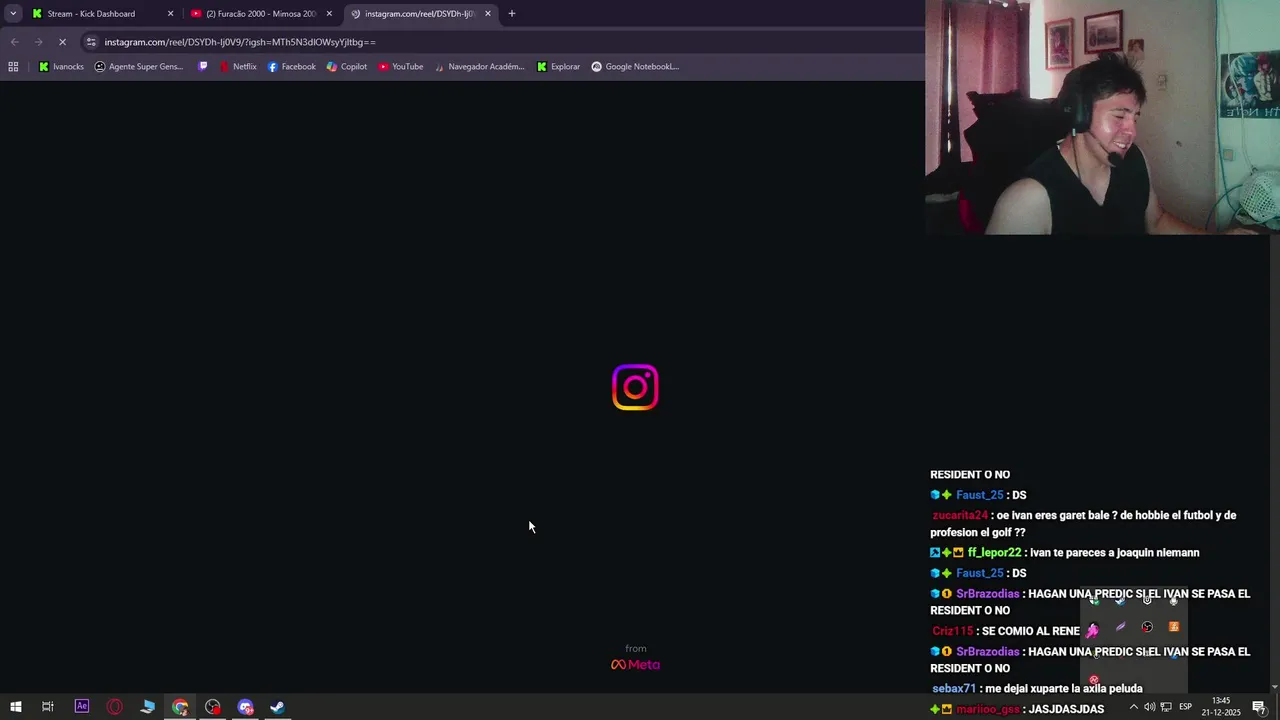The height and width of the screenshot is (720, 1280).
Task: Click chat username mariioo_ges
Action: coord(988,709)
